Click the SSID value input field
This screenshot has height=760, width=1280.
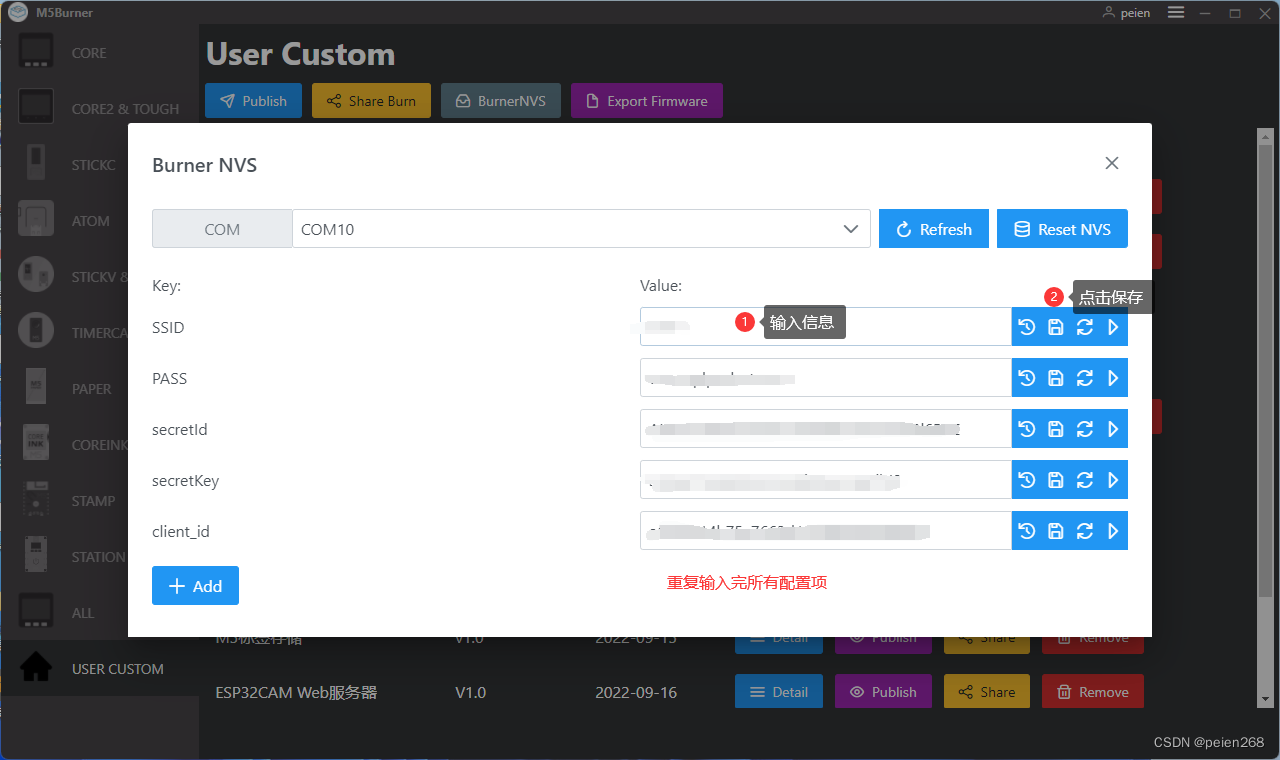coord(826,327)
